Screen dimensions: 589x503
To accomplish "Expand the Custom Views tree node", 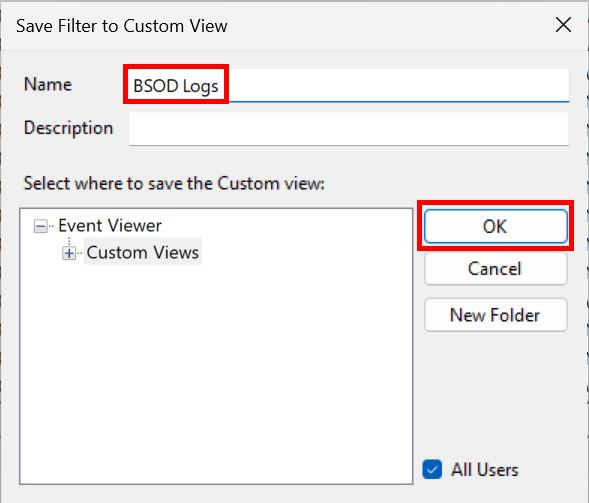I will coord(69,253).
